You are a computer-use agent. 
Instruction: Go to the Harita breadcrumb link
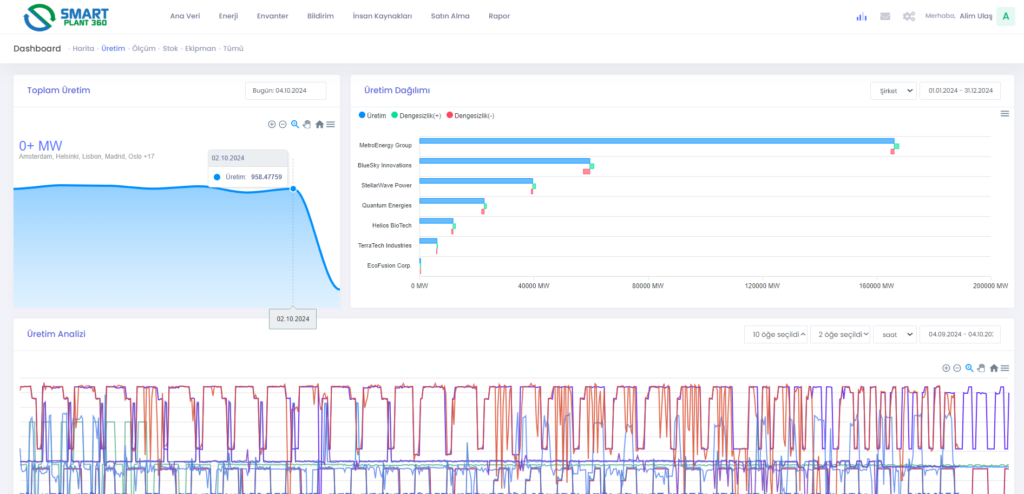coord(83,48)
